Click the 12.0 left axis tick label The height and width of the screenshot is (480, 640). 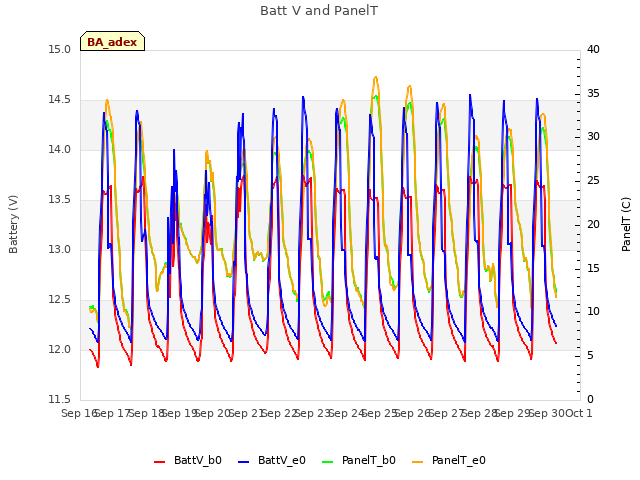[x=60, y=350]
